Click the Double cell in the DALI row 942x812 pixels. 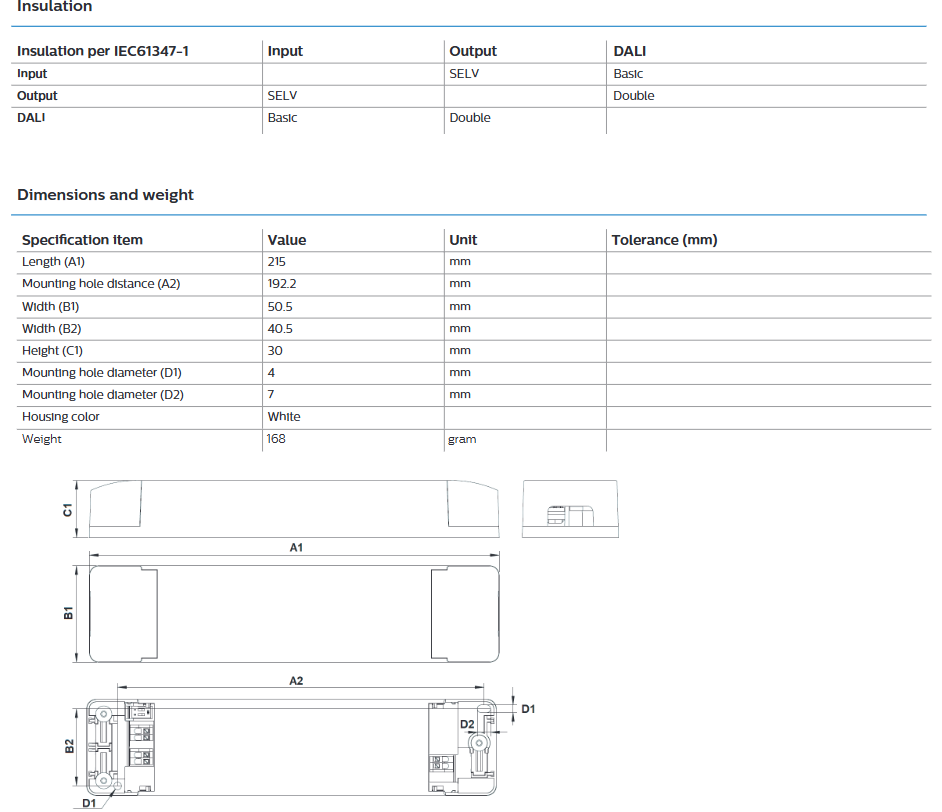click(470, 118)
